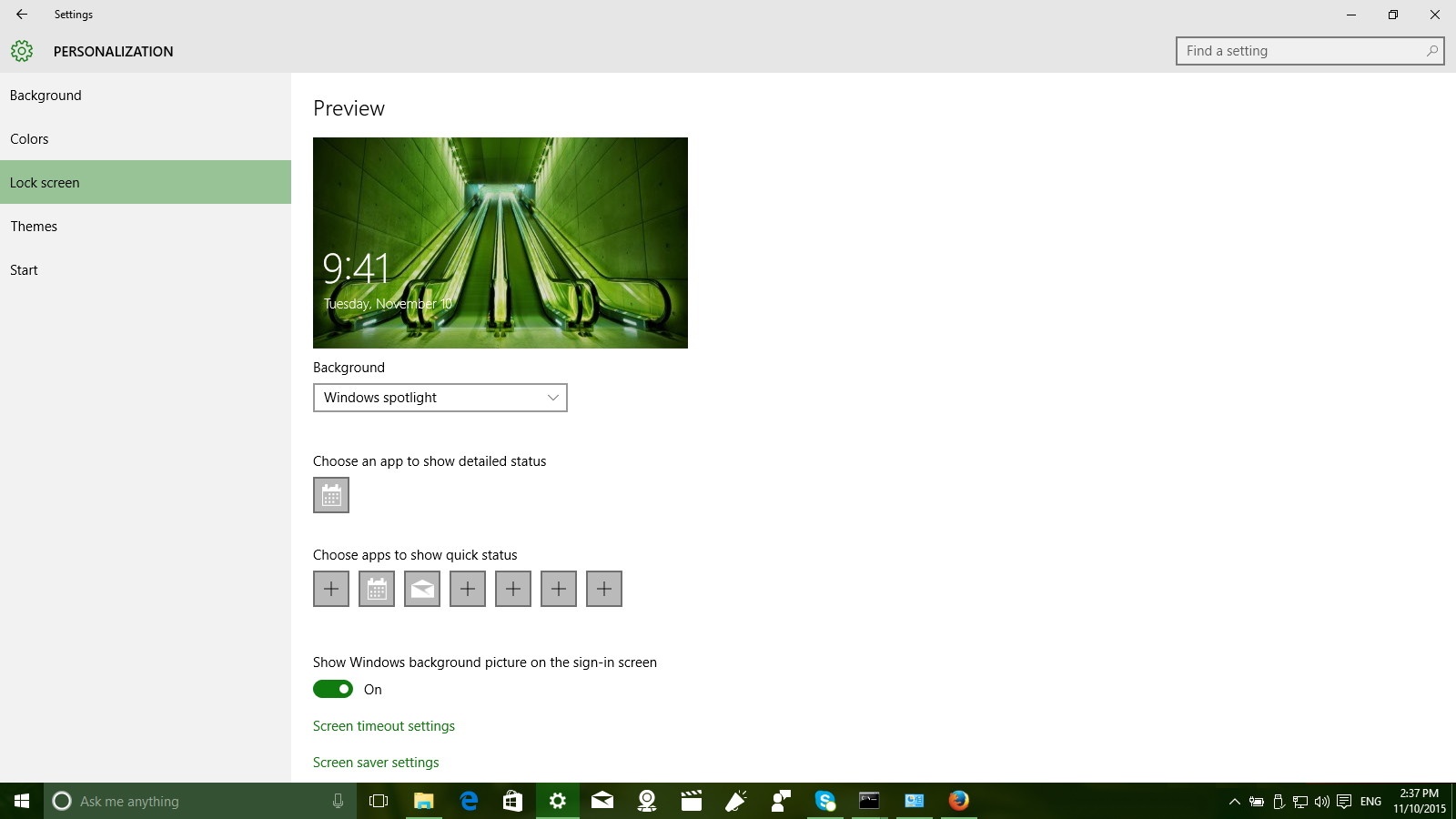Click the lock screen preview image
Screen dimensions: 1456x819
point(500,243)
